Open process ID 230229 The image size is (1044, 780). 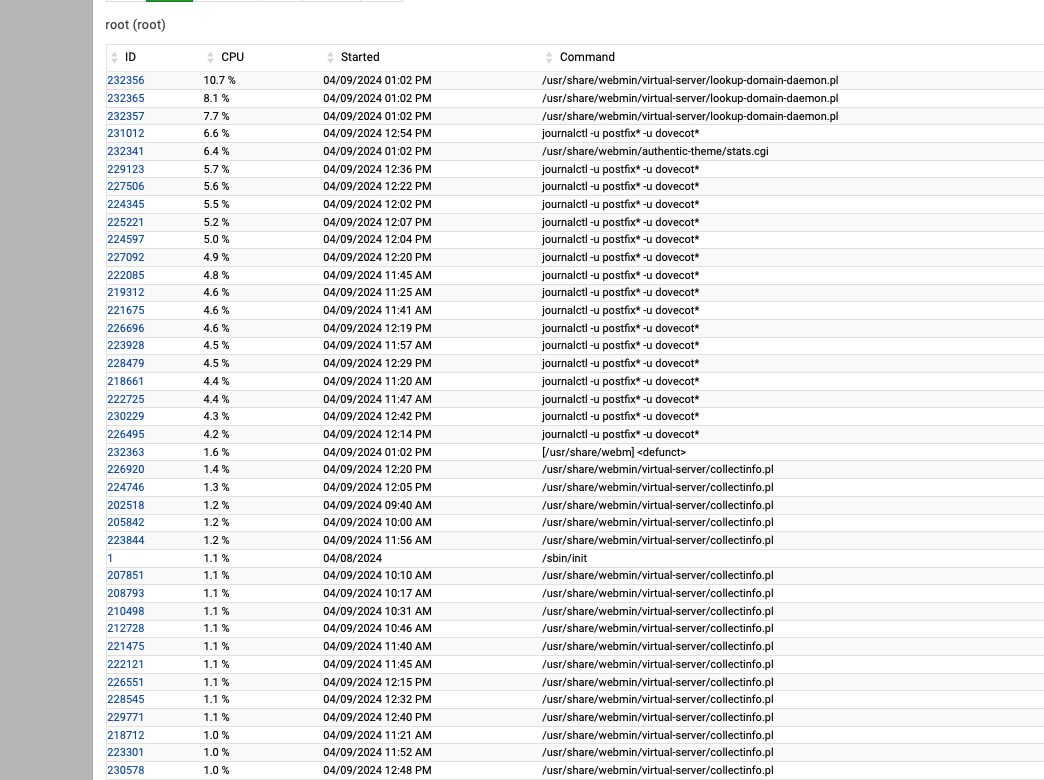[x=126, y=416]
